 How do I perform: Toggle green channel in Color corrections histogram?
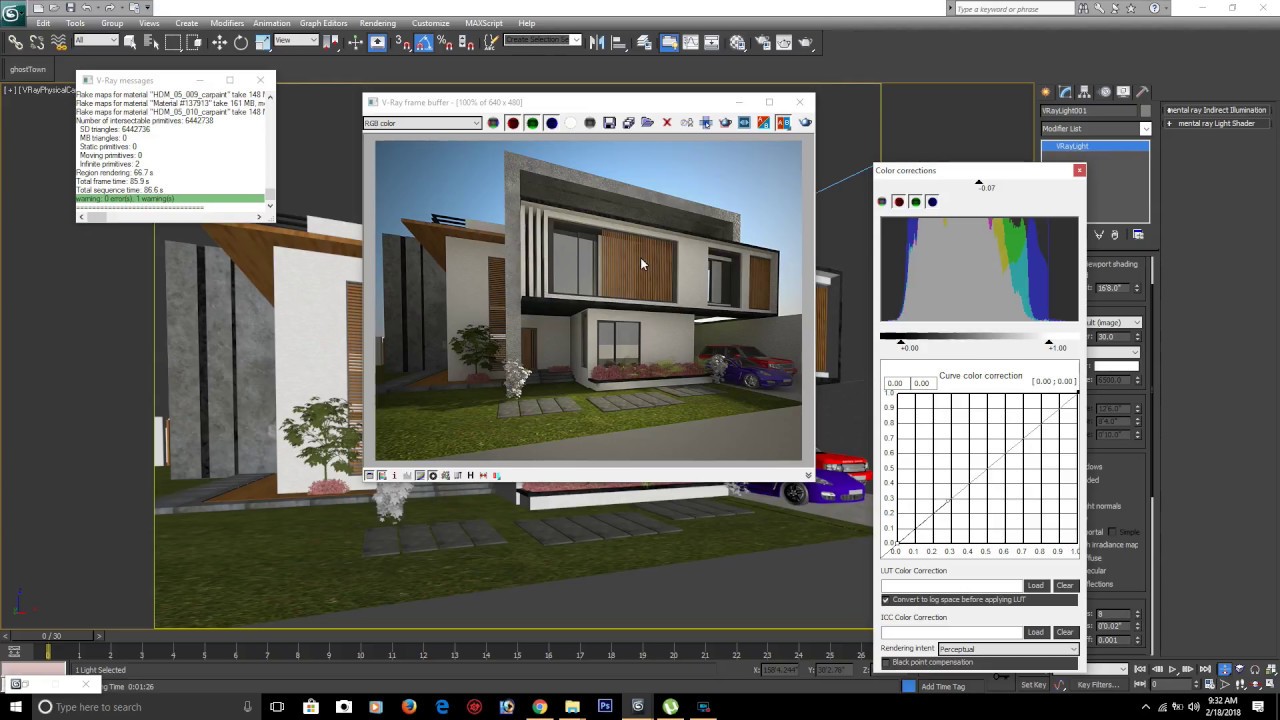click(x=915, y=202)
